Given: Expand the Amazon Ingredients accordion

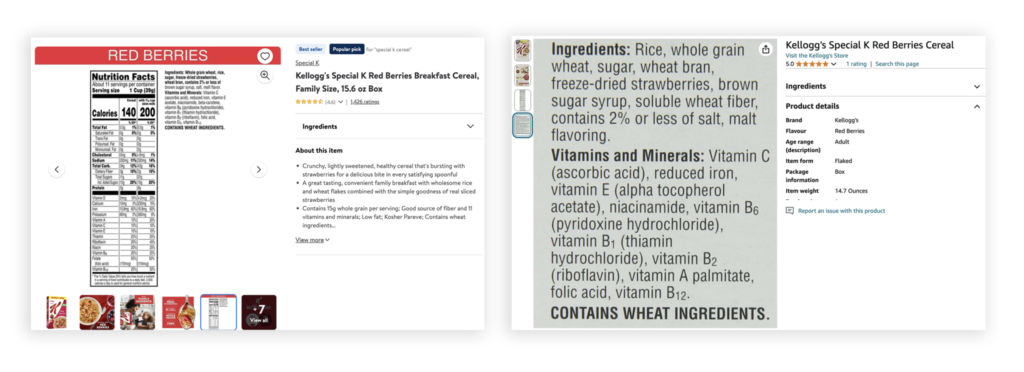Looking at the screenshot, I should (x=883, y=86).
